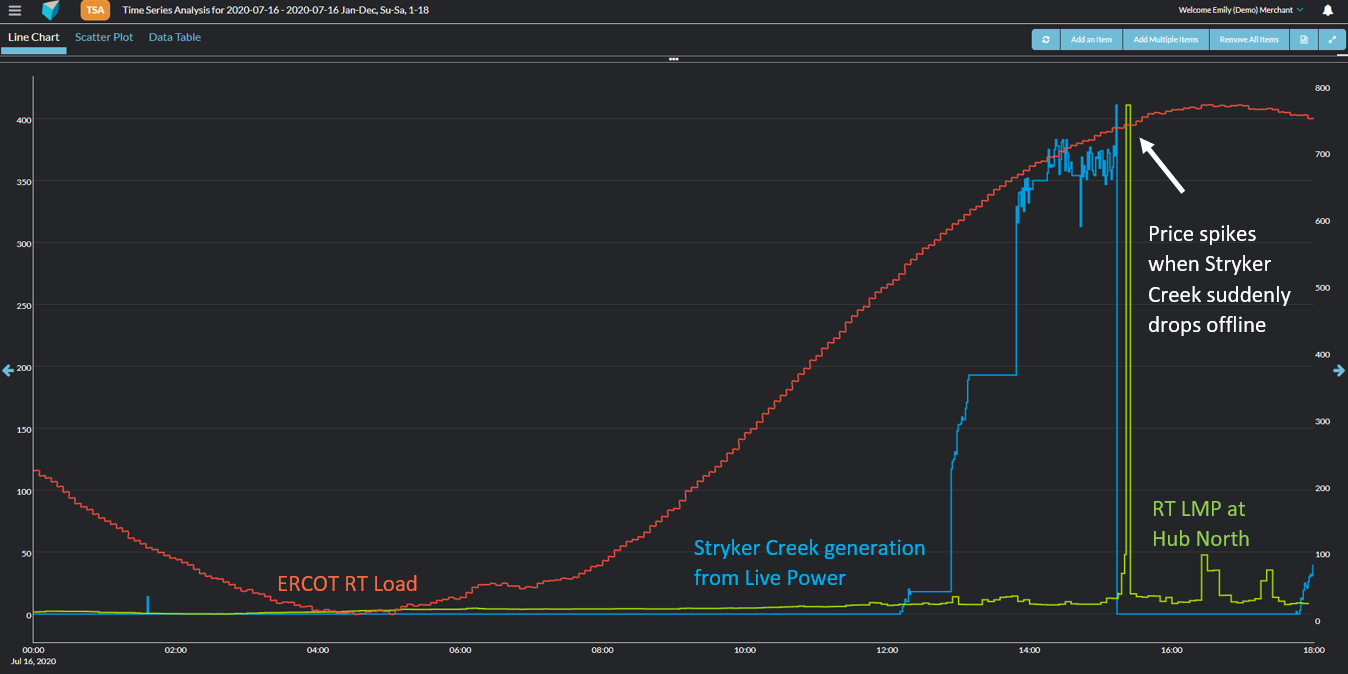Click the panel collapse handle above chart
This screenshot has height=674, width=1348.
(674, 59)
